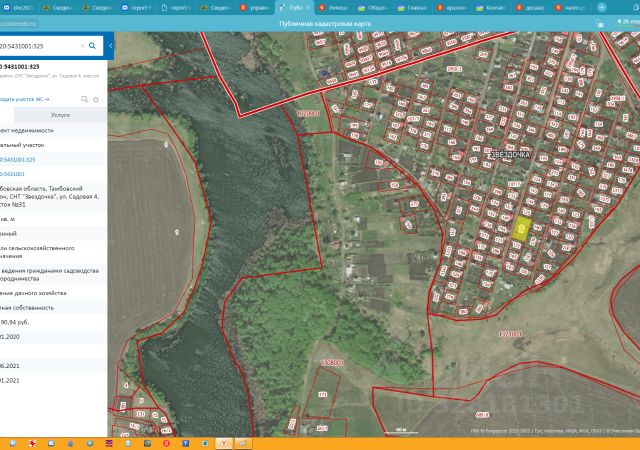Viewport: 640px width, 450px height.
Task: Click the 'Публичная кадастровая карта' page title
Action: (325, 24)
